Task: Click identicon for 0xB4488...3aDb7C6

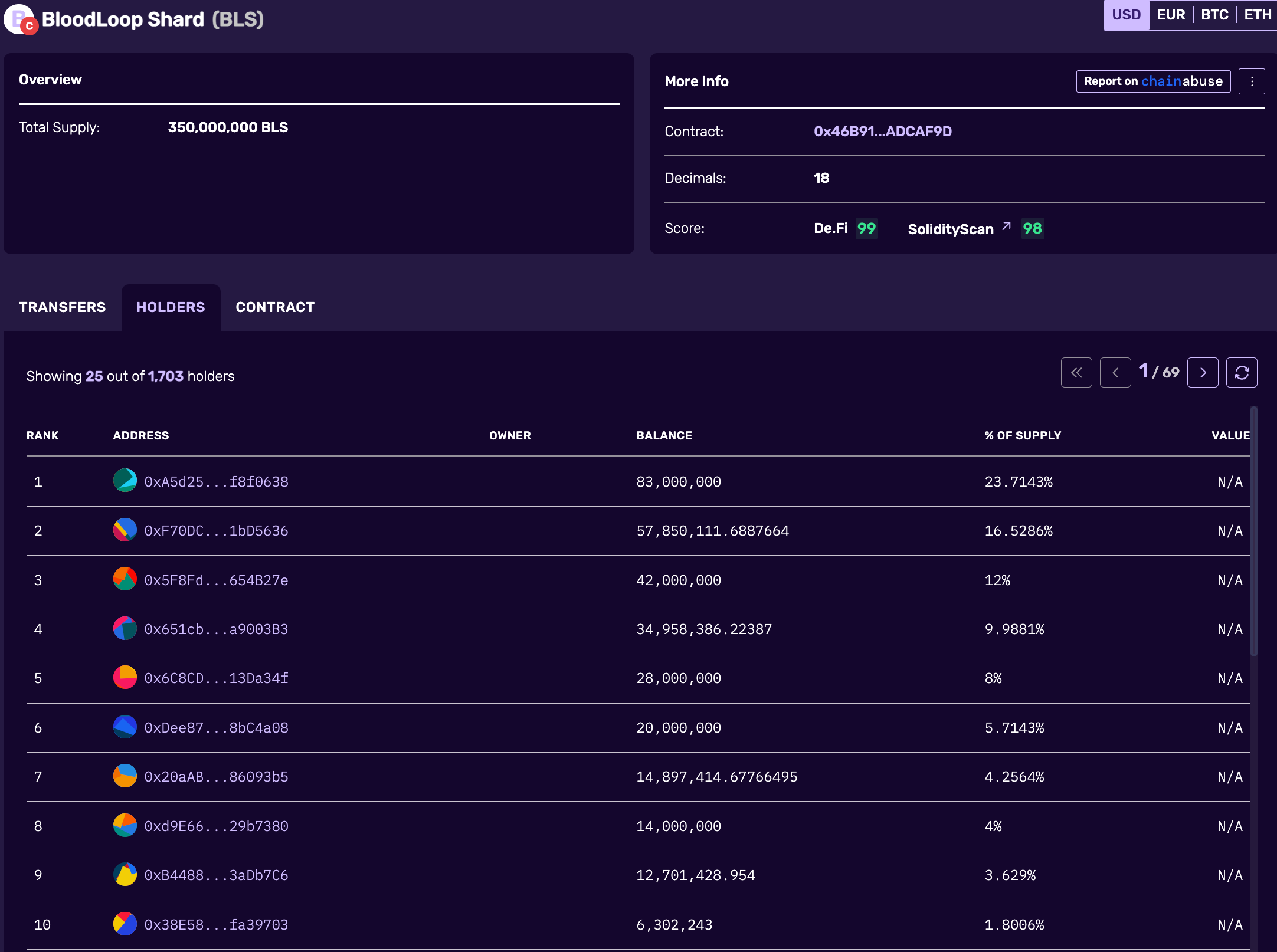Action: point(125,874)
